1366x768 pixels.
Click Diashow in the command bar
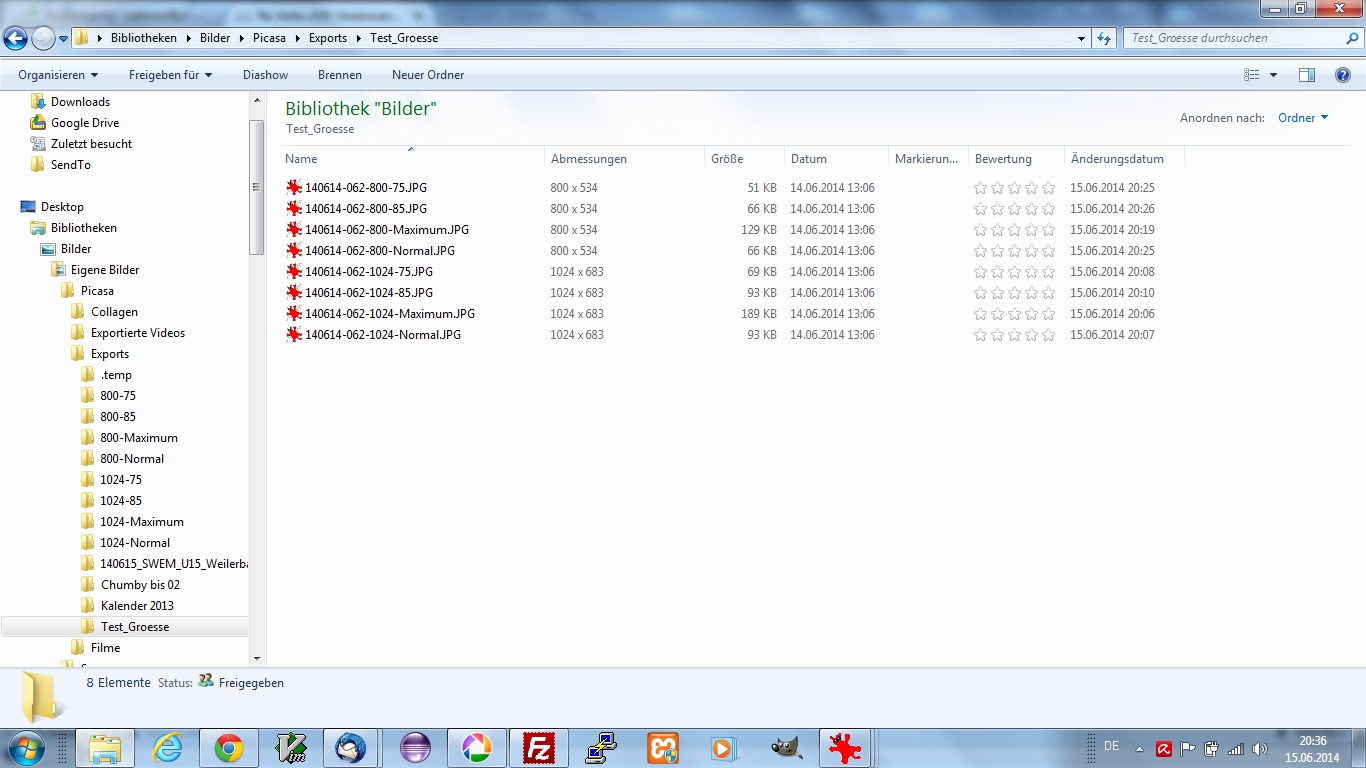pos(265,75)
